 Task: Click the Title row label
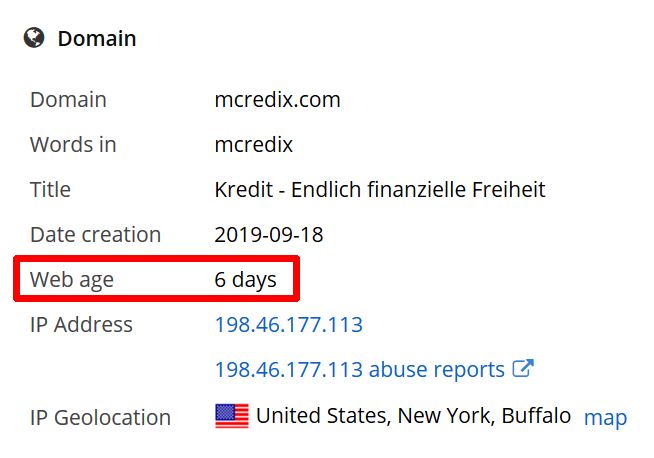(x=50, y=189)
